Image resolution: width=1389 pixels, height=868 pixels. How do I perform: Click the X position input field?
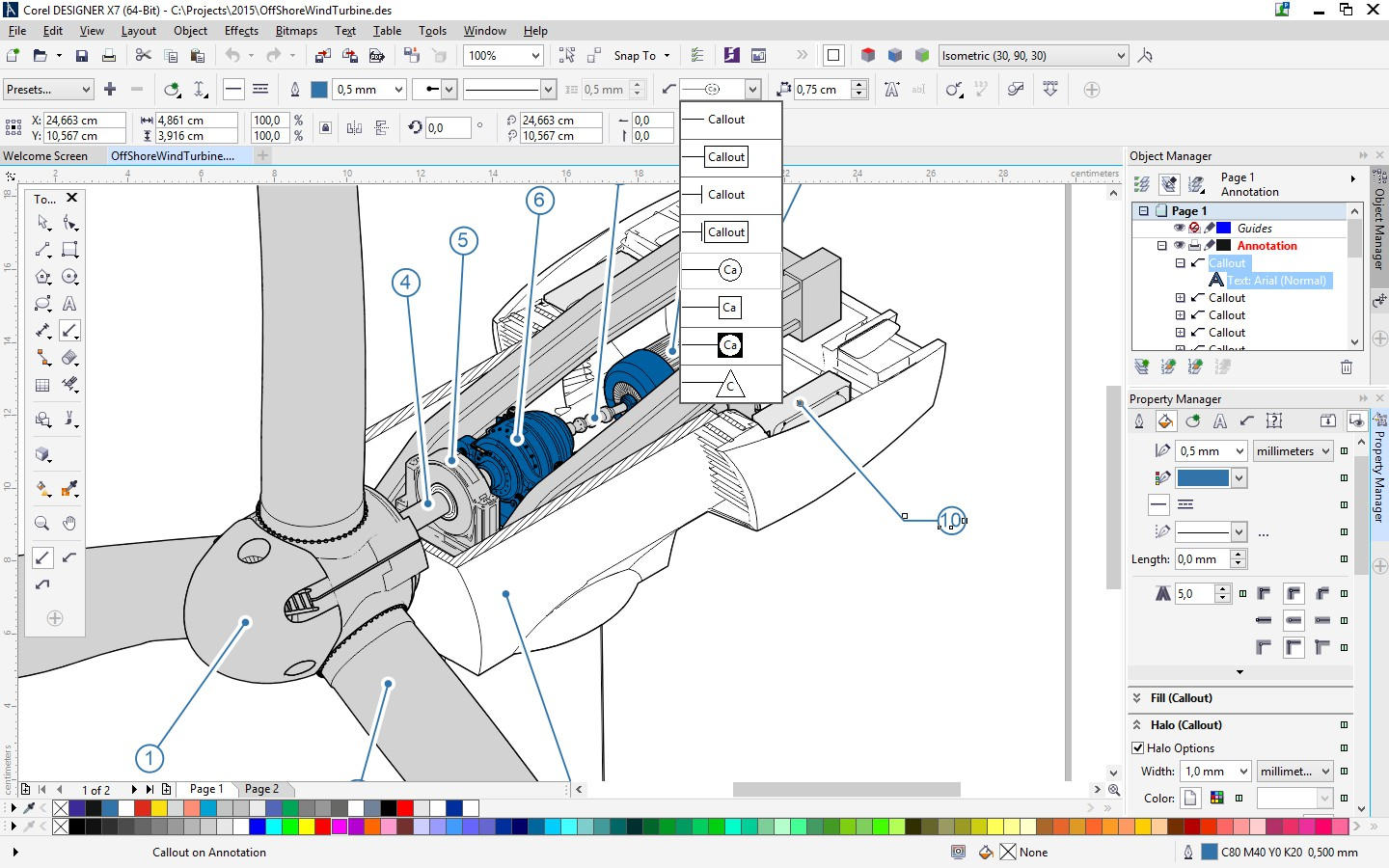pyautogui.click(x=85, y=121)
